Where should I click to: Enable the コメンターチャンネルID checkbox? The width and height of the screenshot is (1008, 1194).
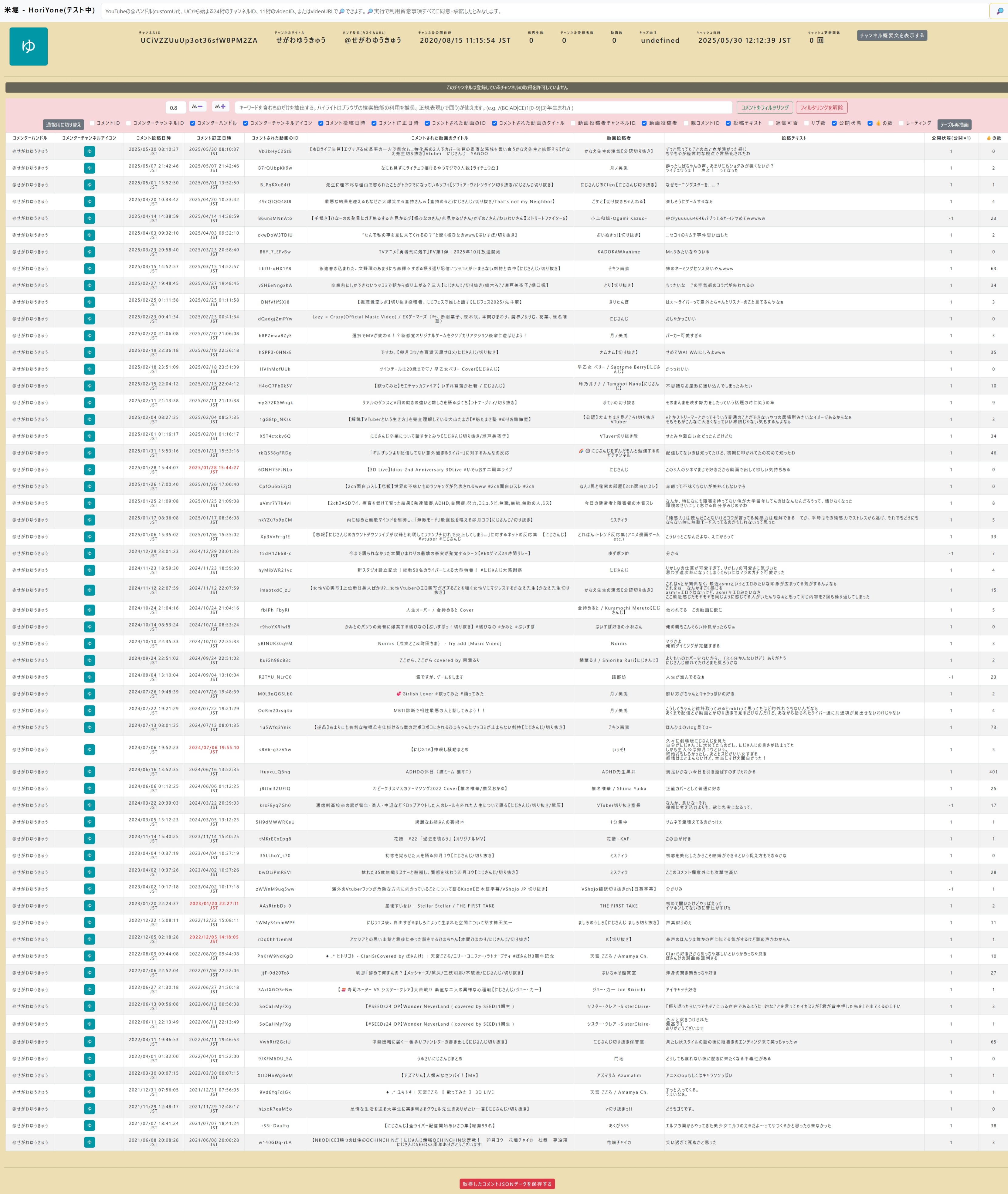tap(129, 123)
